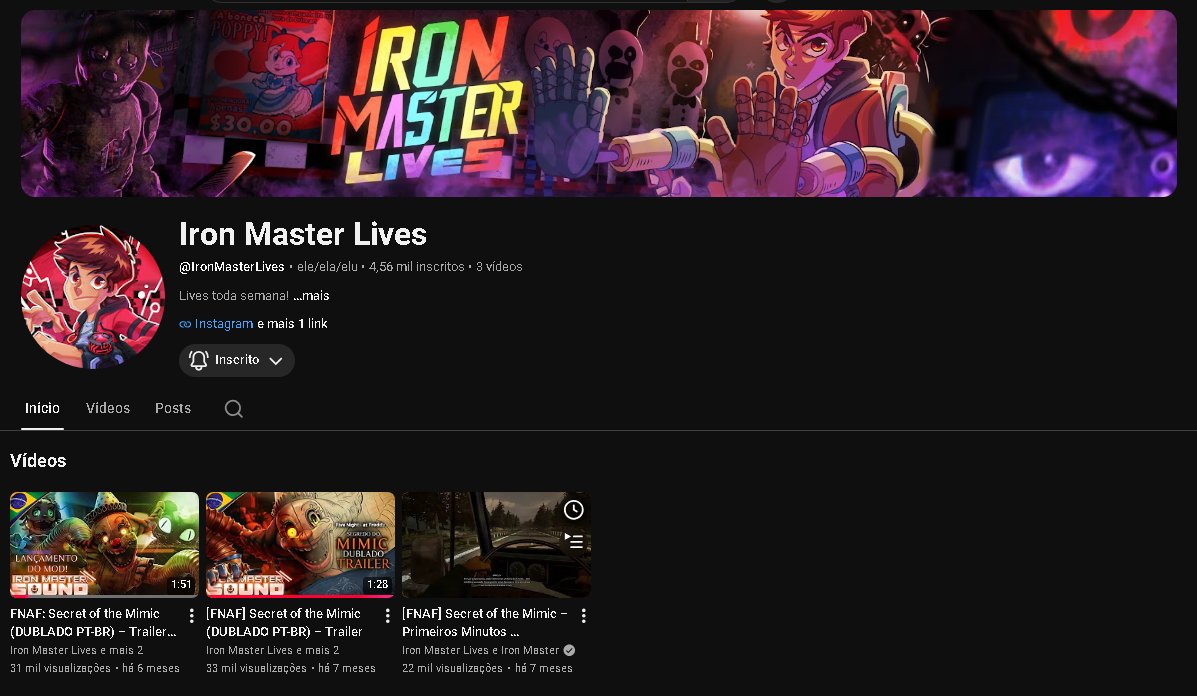
Task: Open the channel search magnifier icon
Action: [x=234, y=409]
